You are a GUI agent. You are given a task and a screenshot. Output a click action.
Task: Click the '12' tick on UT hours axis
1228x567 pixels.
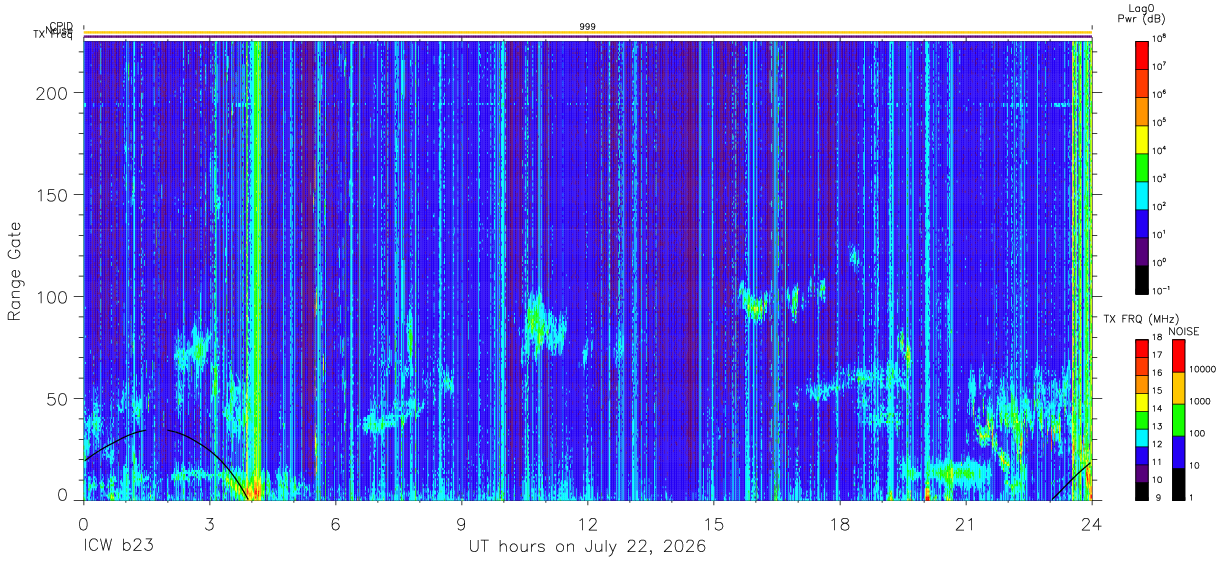pos(588,524)
